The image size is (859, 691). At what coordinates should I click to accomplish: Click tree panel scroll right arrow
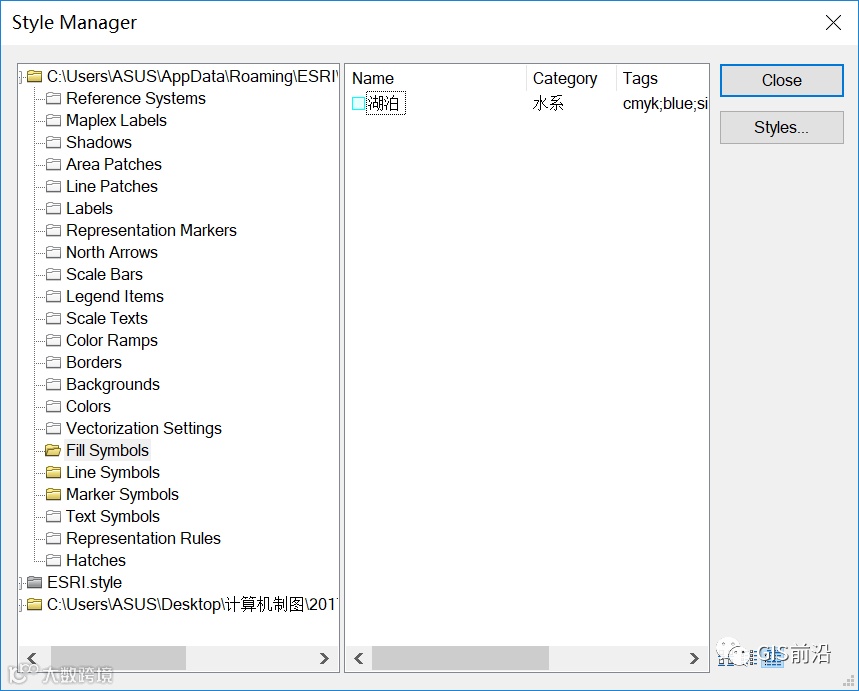coord(324,658)
